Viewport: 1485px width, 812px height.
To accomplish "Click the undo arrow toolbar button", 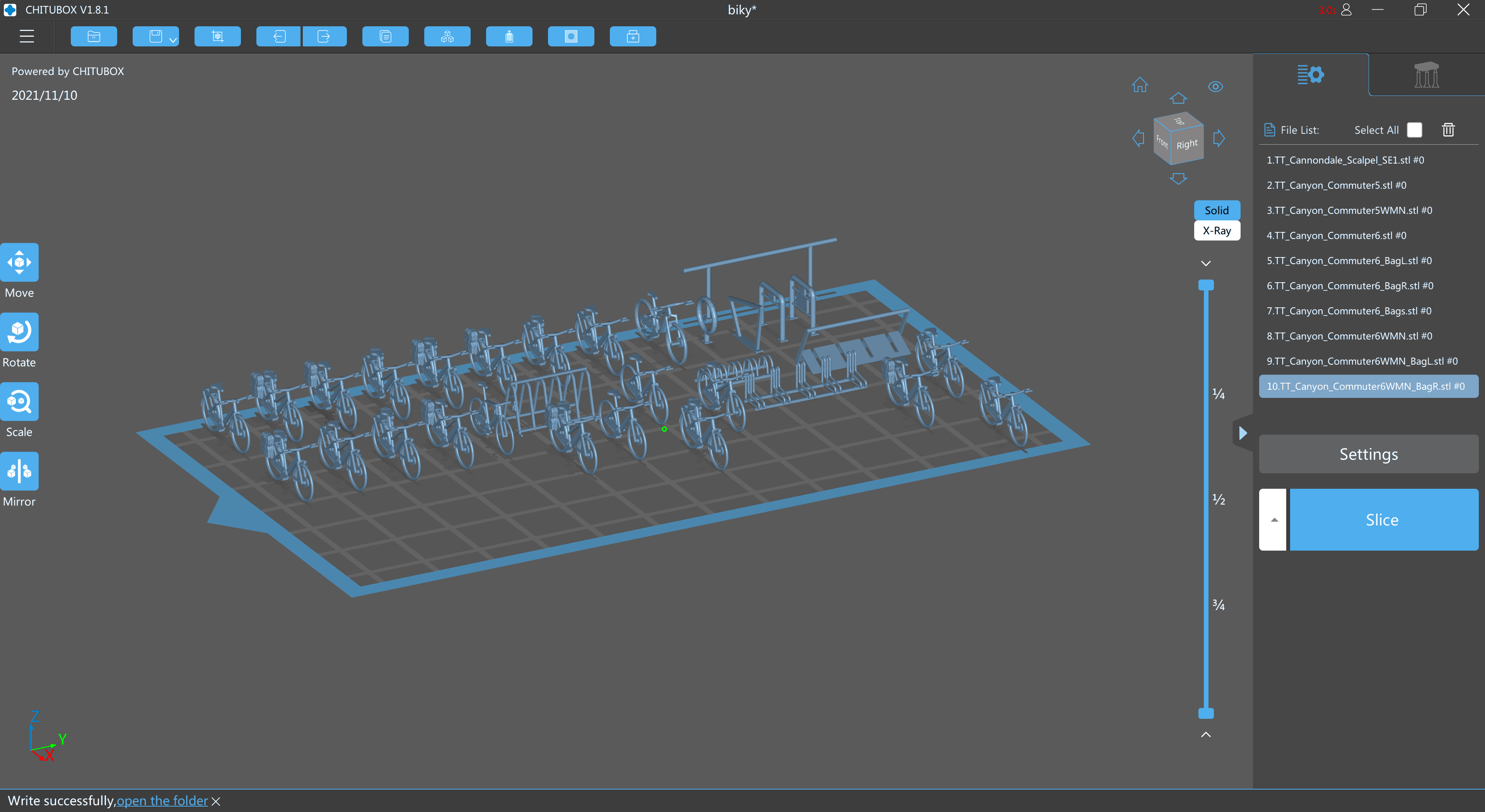I will coord(279,36).
